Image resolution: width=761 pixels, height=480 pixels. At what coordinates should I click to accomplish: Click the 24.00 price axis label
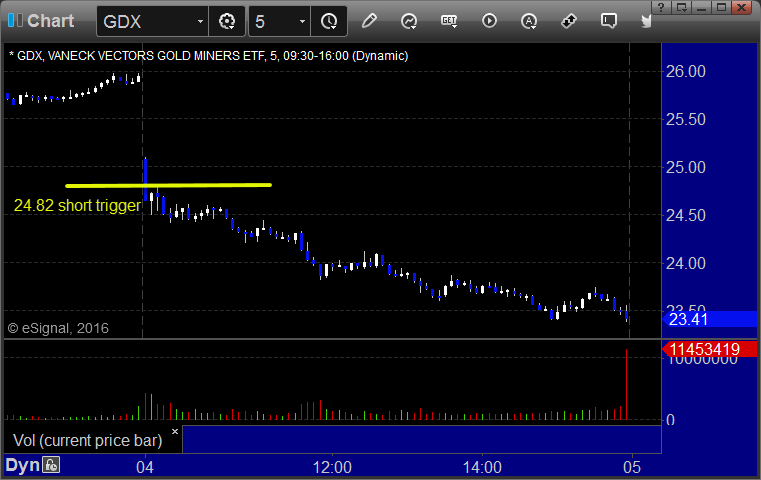pyautogui.click(x=686, y=264)
